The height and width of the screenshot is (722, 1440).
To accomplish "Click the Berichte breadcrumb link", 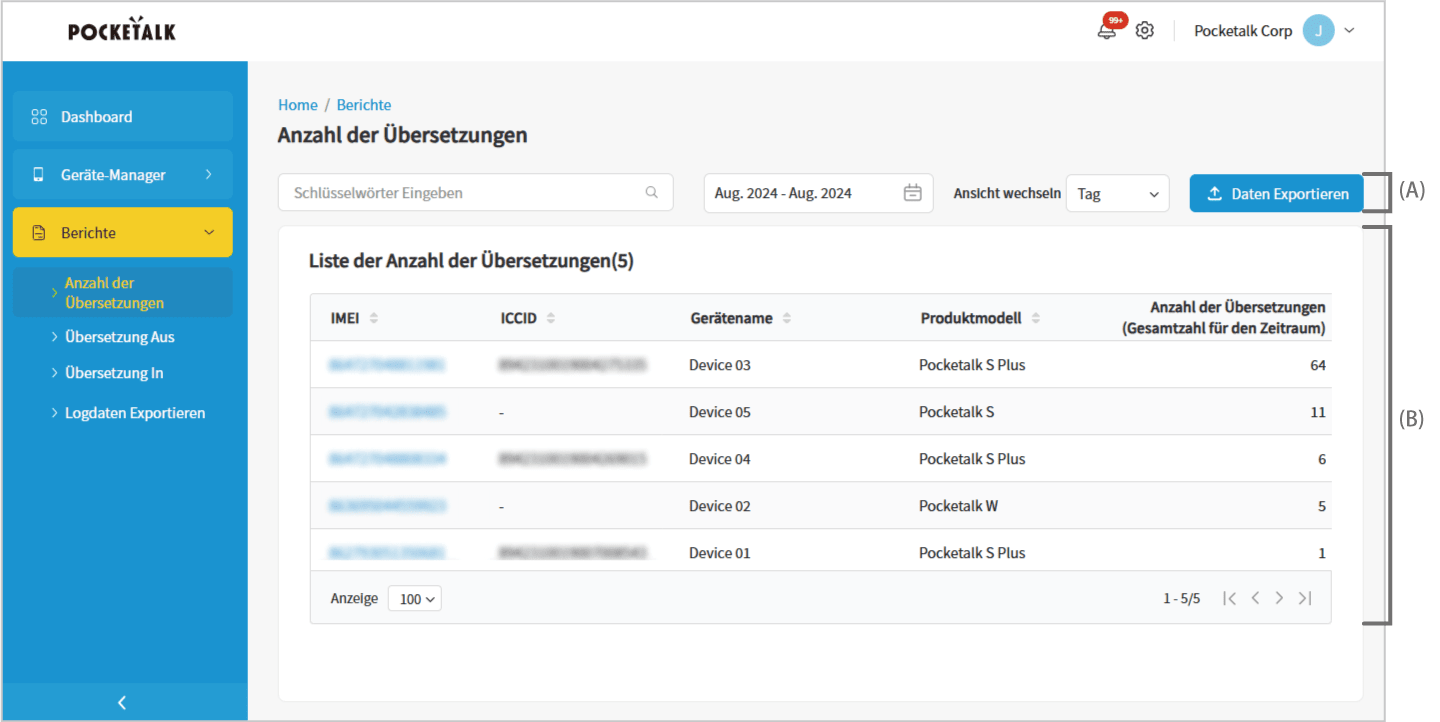I will pyautogui.click(x=364, y=105).
